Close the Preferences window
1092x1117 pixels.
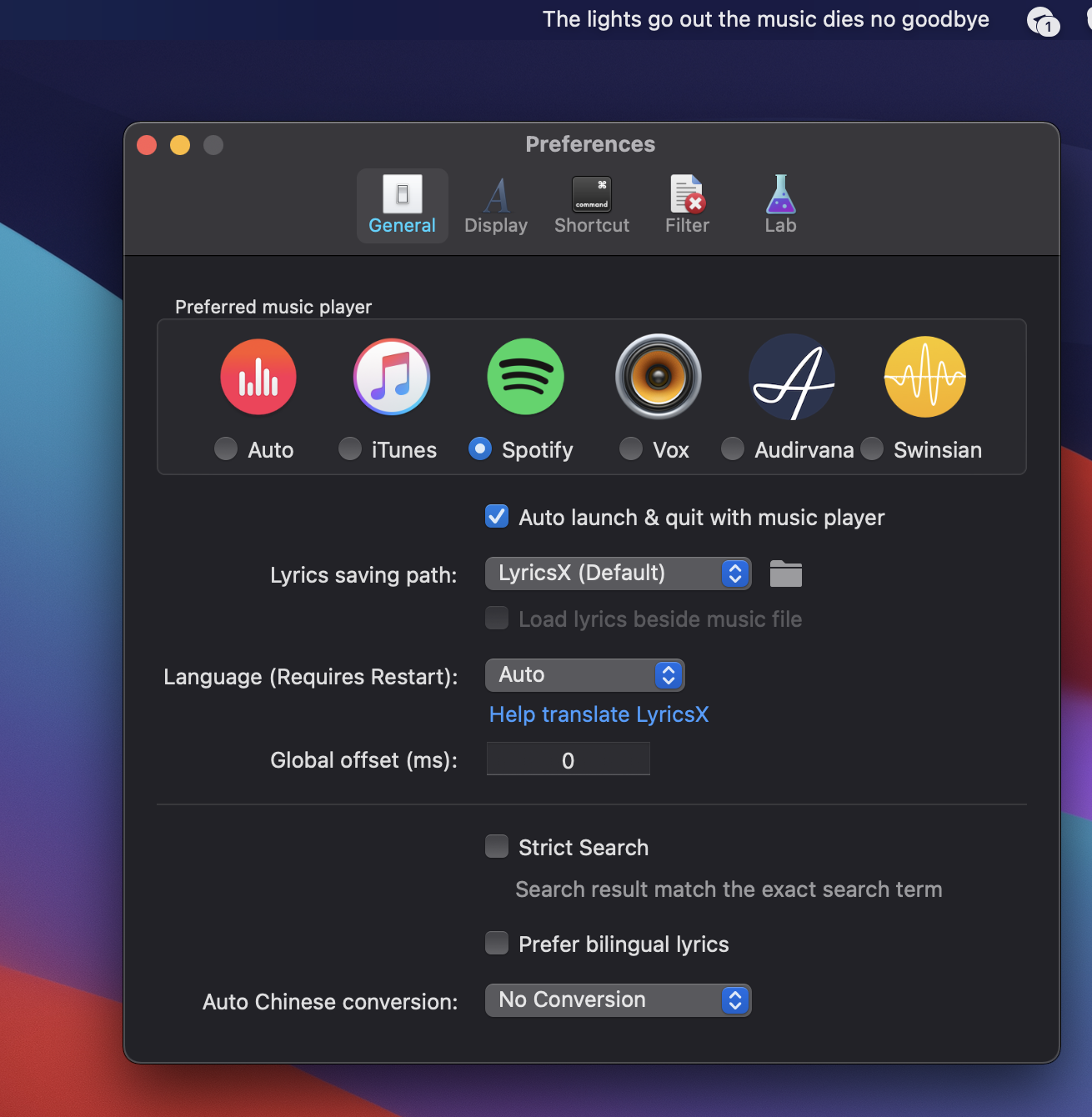click(147, 145)
